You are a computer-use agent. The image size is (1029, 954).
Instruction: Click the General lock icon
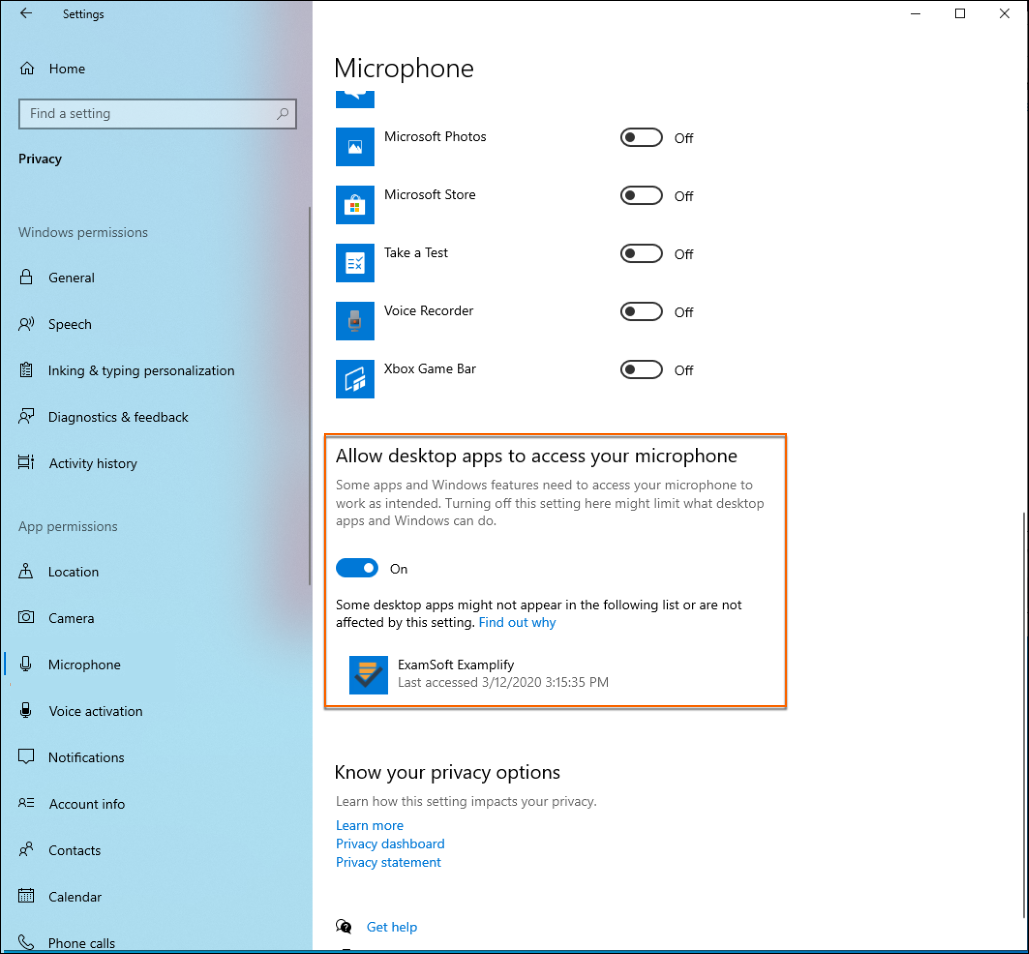pos(26,277)
